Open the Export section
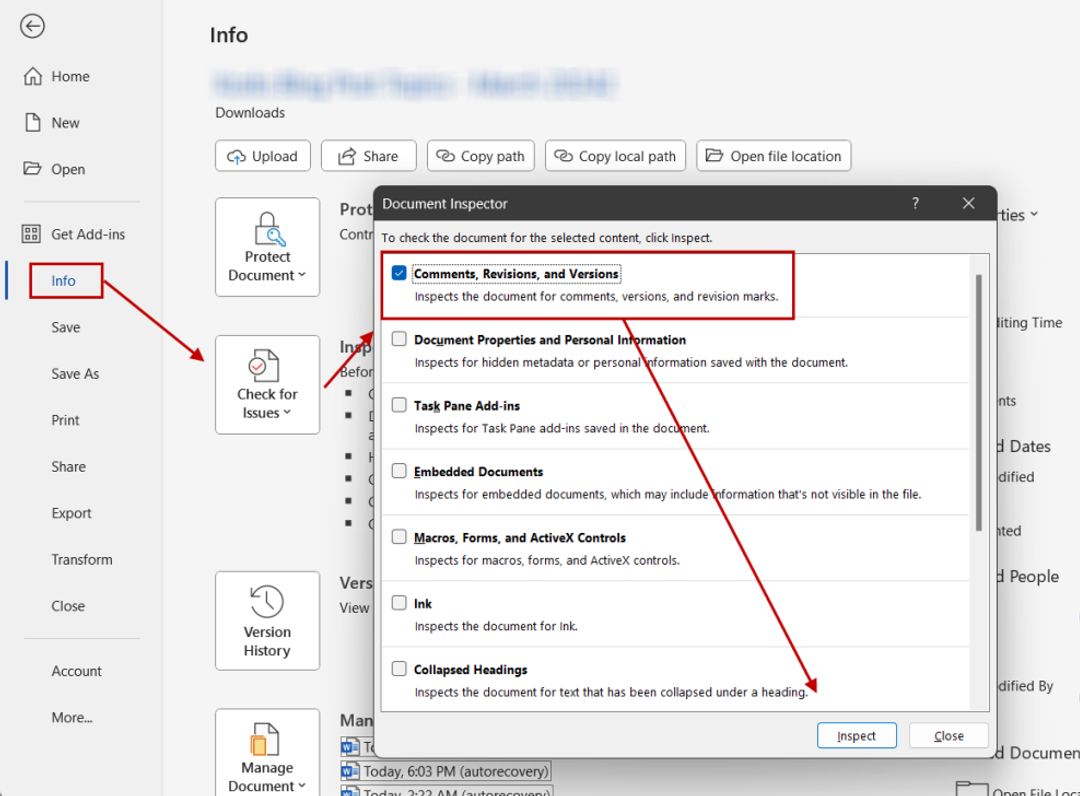 point(71,513)
